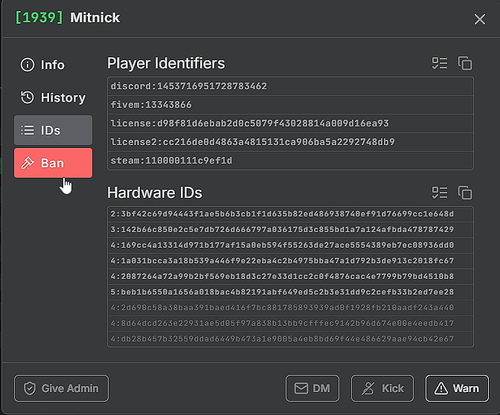This screenshot has width=500, height=415.
Task: Select the IDs tab
Action: pyautogui.click(x=53, y=130)
